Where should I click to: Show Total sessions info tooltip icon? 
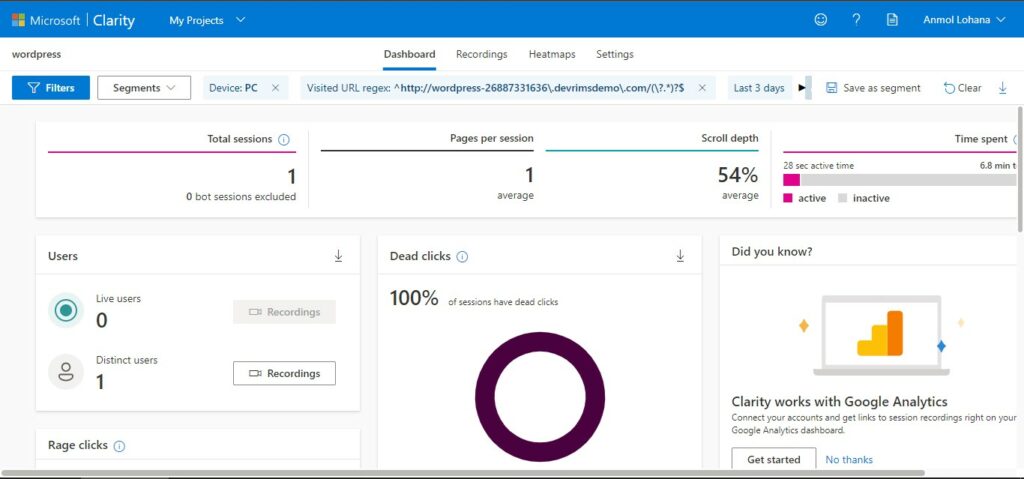283,139
